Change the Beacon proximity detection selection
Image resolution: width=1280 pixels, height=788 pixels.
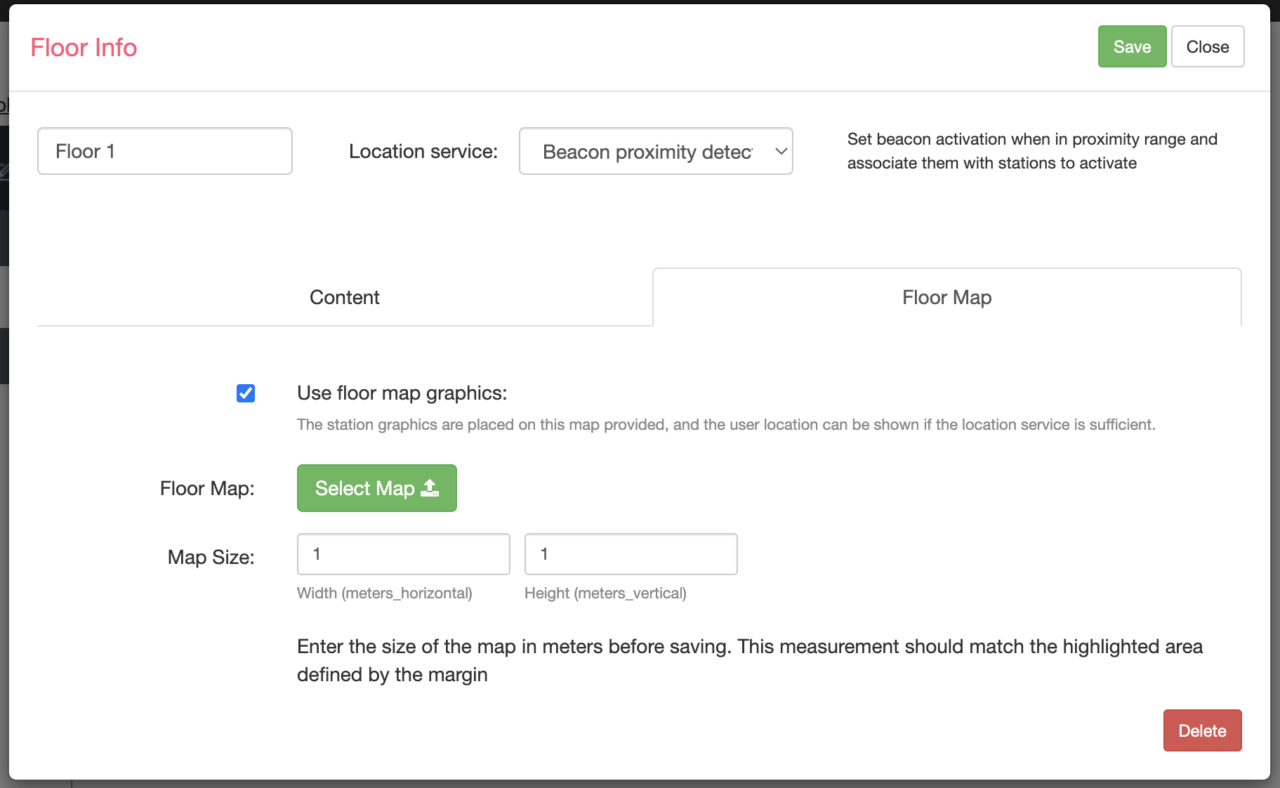click(655, 151)
